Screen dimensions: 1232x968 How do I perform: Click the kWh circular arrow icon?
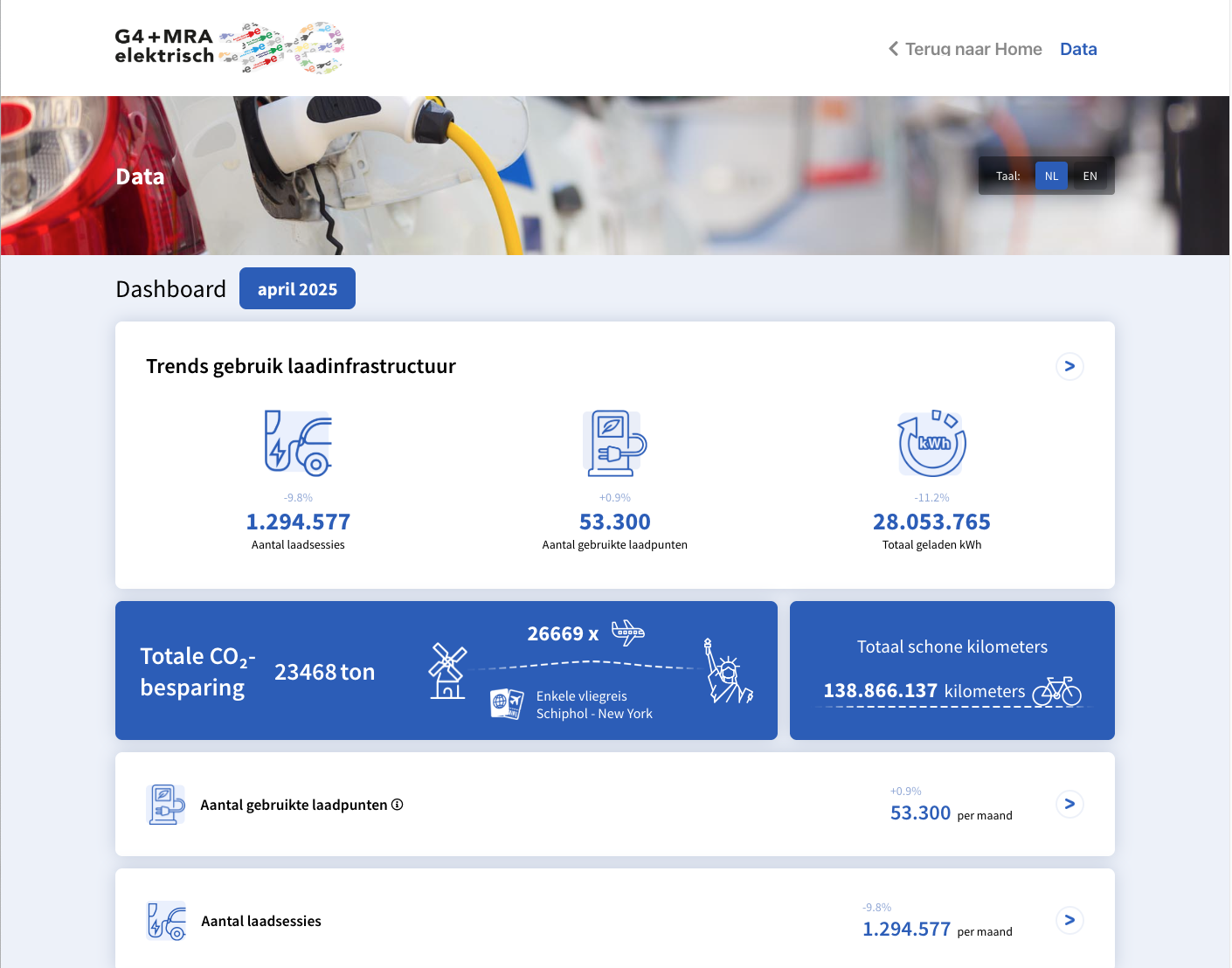click(931, 443)
